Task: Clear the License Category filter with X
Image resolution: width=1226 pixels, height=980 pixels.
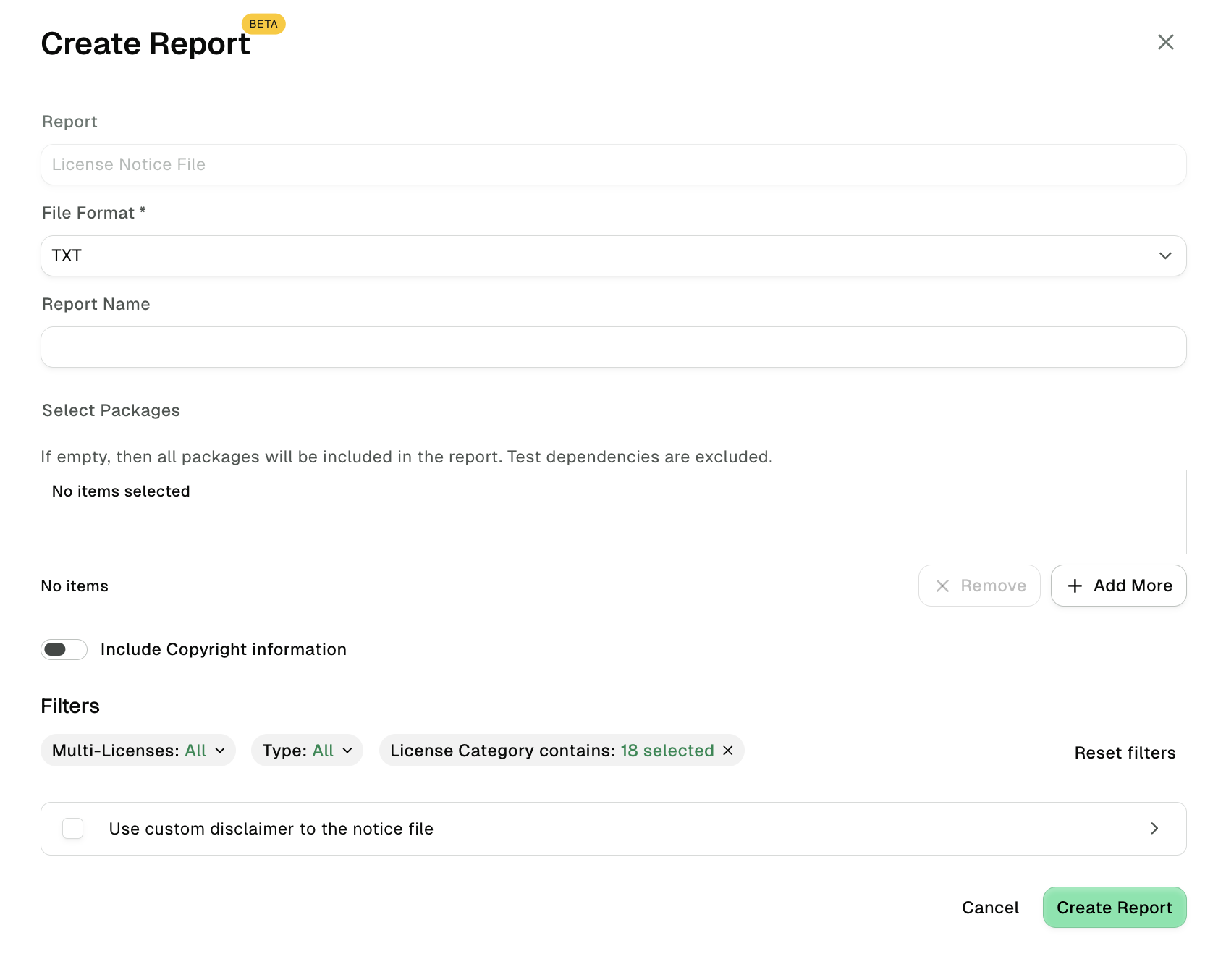Action: [x=728, y=751]
